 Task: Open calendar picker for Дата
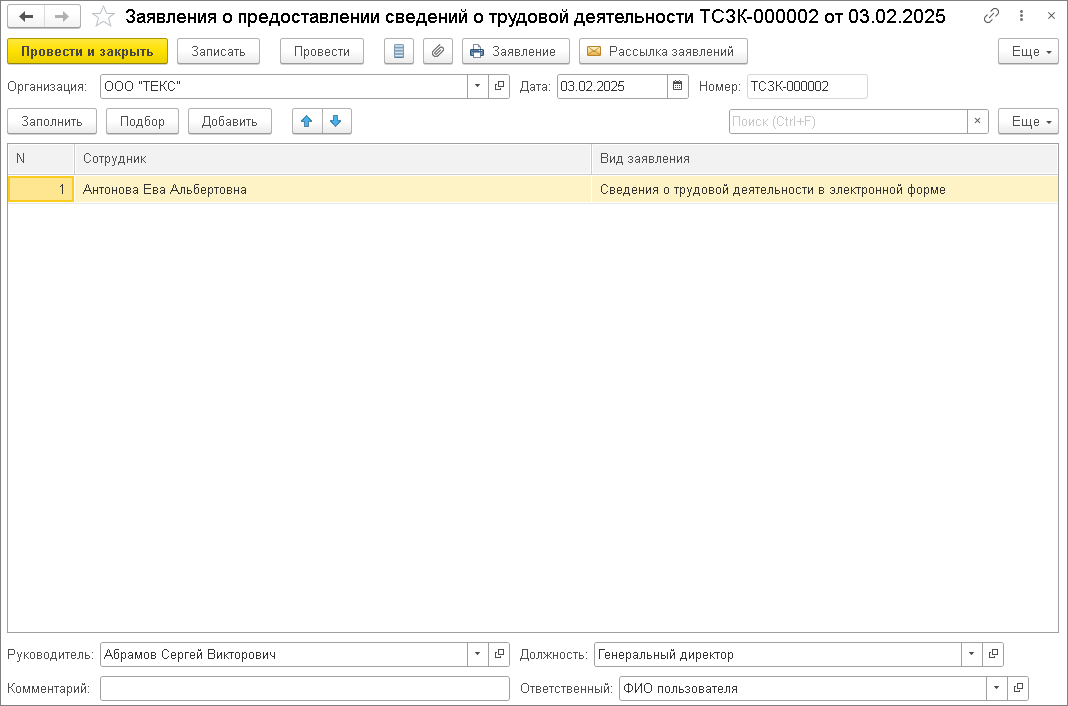[x=678, y=86]
